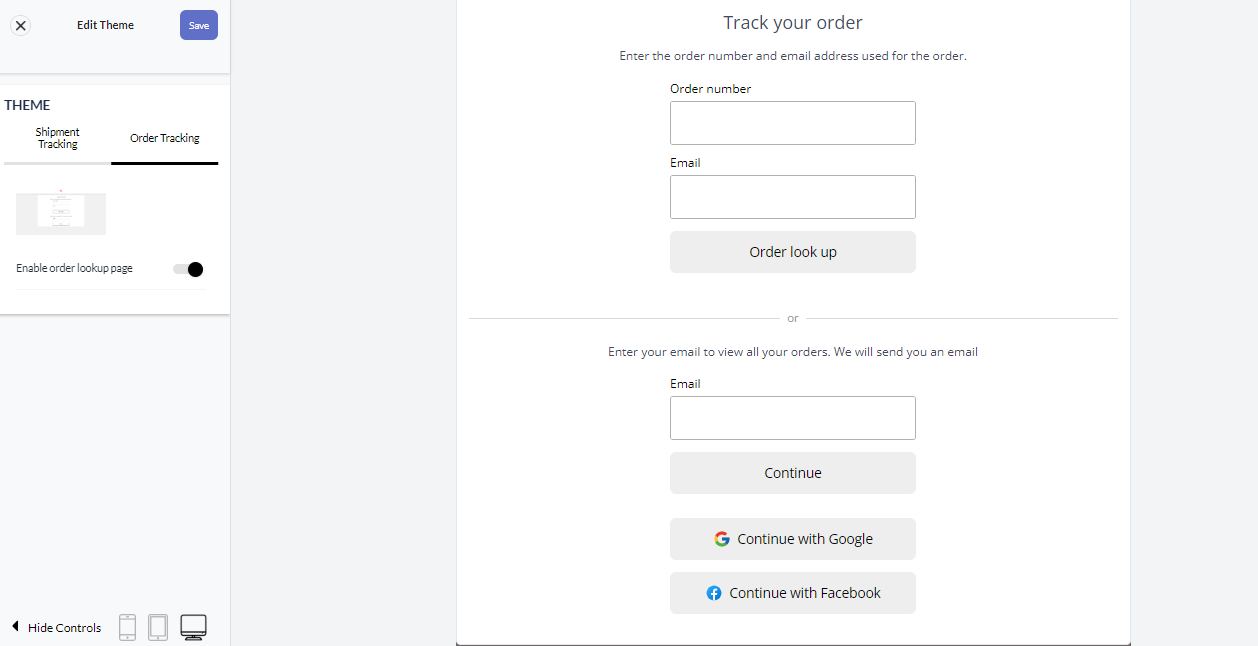This screenshot has width=1258, height=646.
Task: Focus the Order number field
Action: [x=793, y=123]
